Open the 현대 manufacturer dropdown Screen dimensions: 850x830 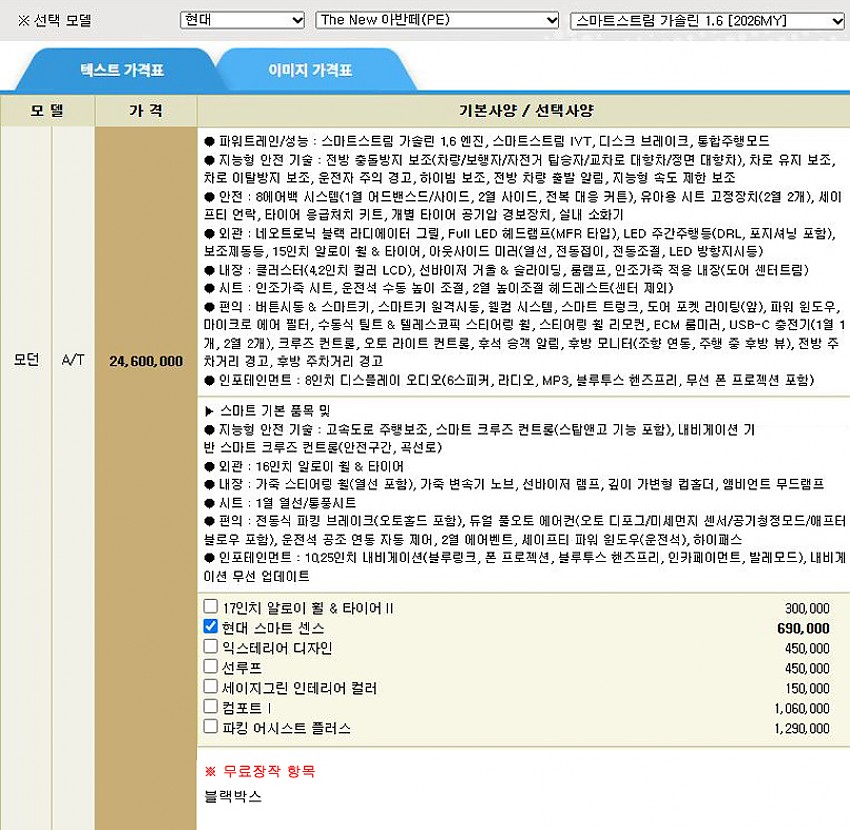coord(242,20)
